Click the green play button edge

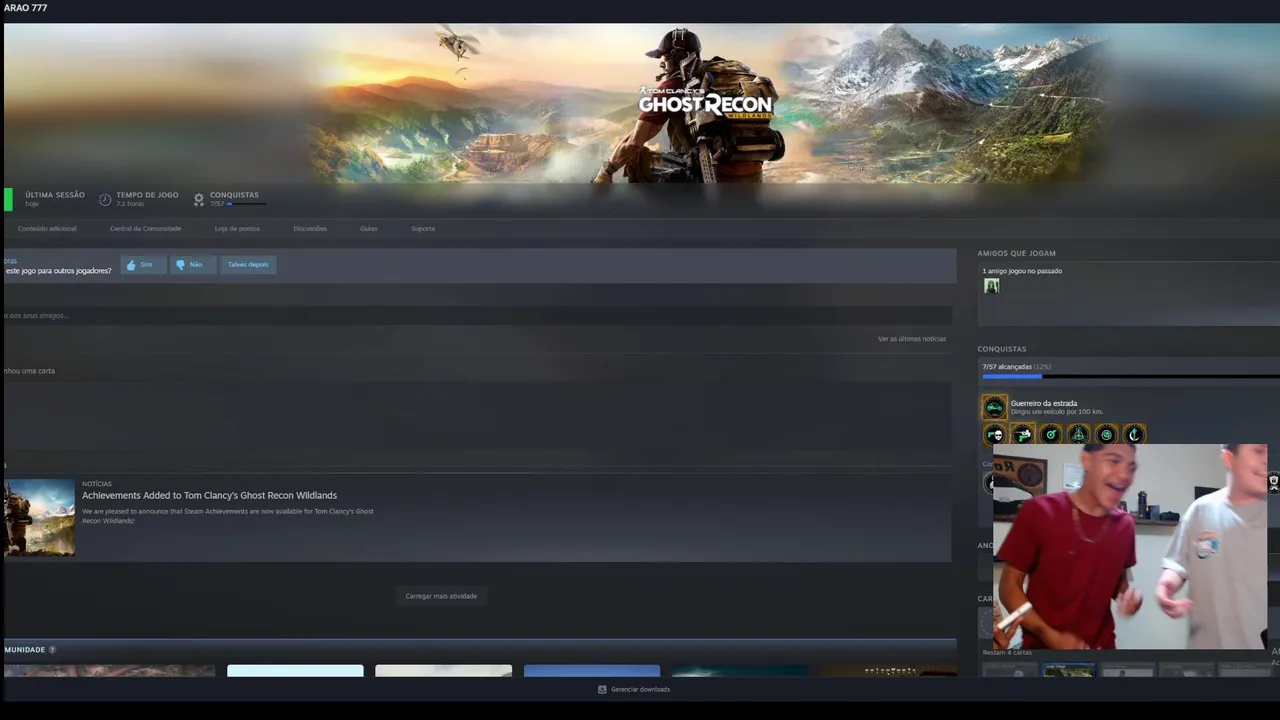coord(8,199)
